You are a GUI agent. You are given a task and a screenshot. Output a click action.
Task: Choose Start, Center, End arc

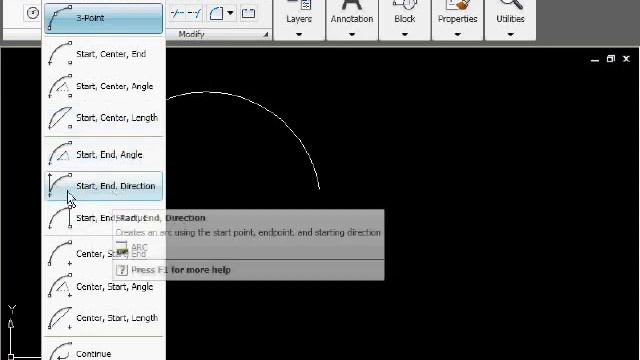click(103, 53)
